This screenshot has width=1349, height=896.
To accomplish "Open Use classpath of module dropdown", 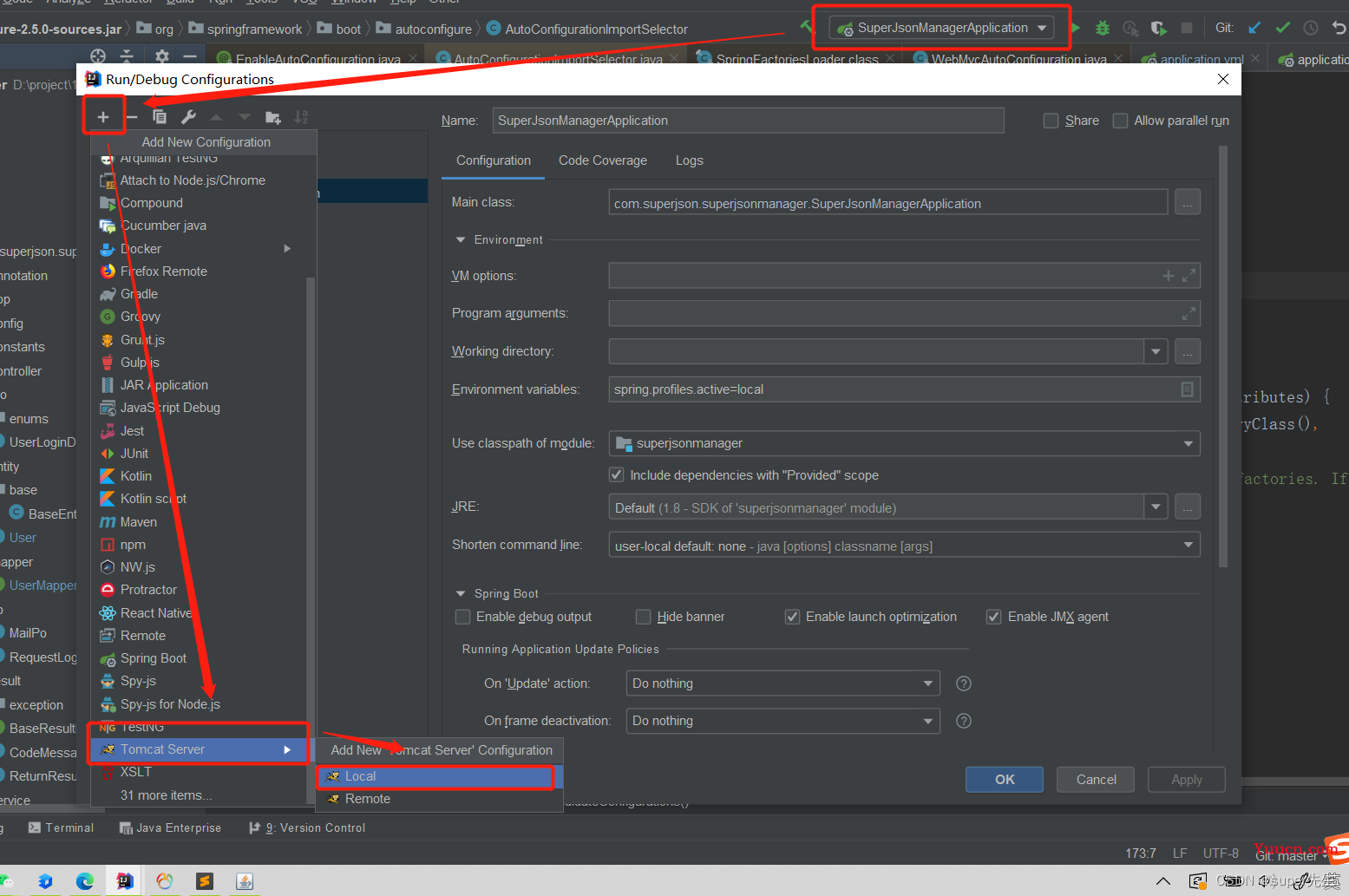I will [1189, 443].
